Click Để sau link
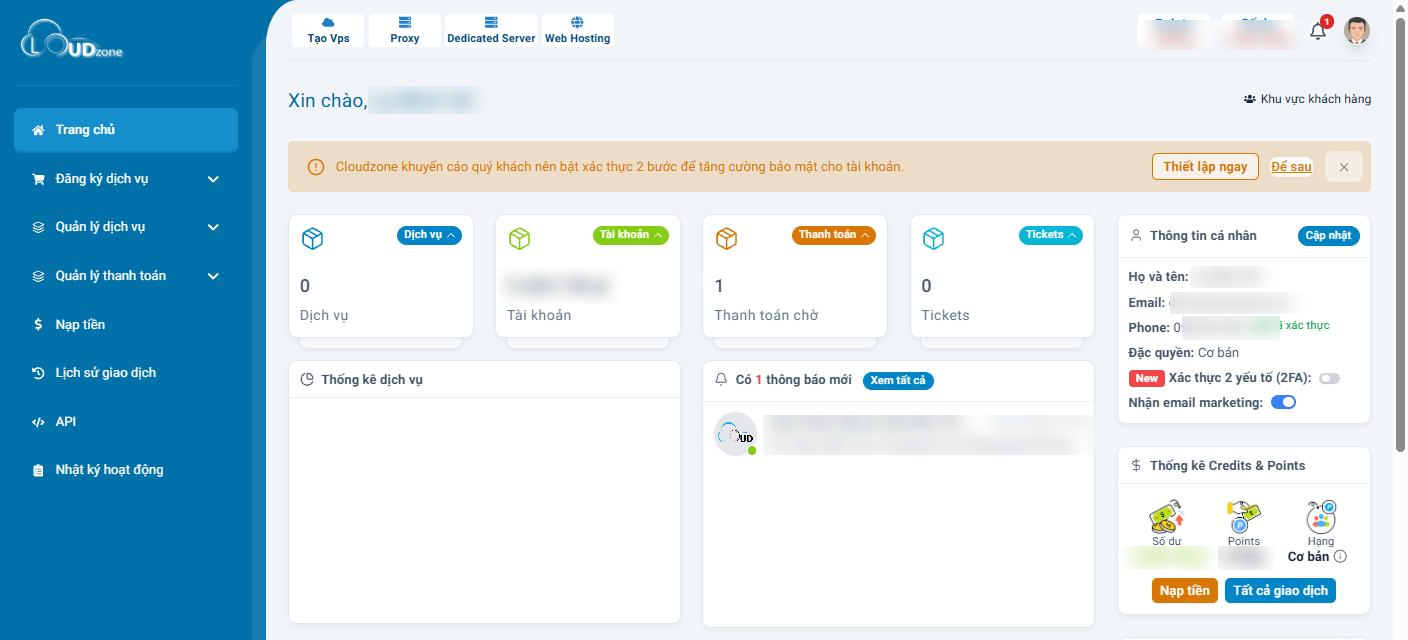Image resolution: width=1408 pixels, height=640 pixels. tap(1291, 167)
